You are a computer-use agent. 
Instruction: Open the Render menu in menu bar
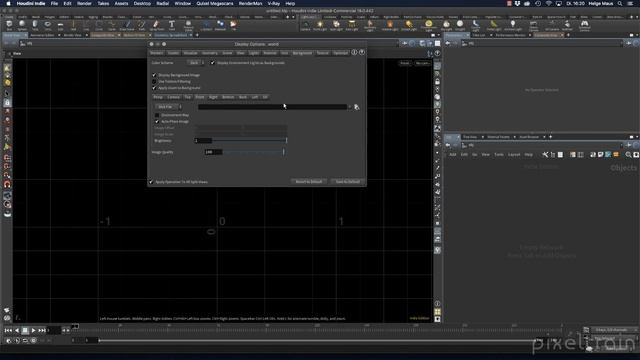(84, 3)
